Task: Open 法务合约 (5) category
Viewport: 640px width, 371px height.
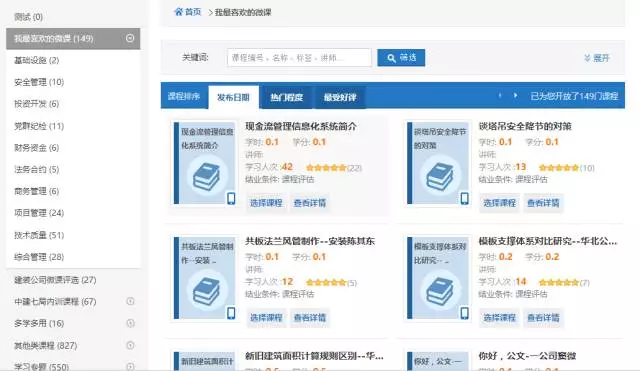Action: (x=37, y=169)
